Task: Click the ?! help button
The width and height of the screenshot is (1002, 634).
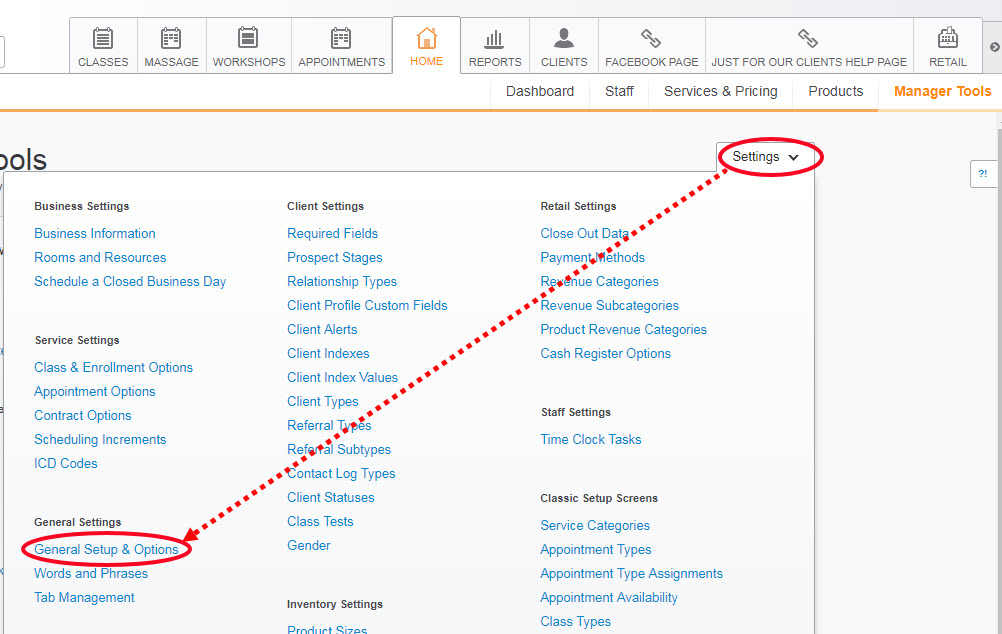Action: coord(983,174)
